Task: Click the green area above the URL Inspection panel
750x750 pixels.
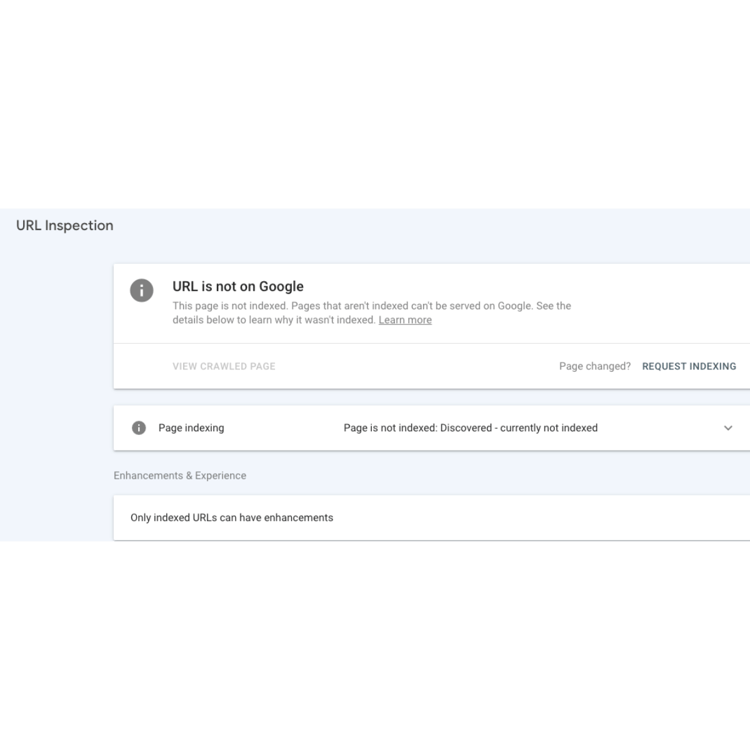Action: [x=375, y=100]
